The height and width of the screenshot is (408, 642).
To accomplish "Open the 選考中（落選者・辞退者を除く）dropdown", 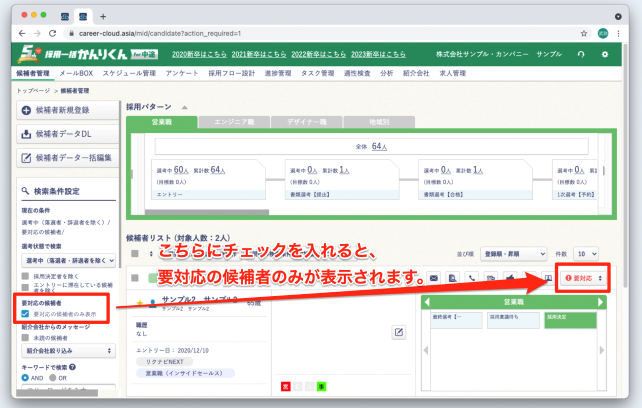I will coord(68,261).
